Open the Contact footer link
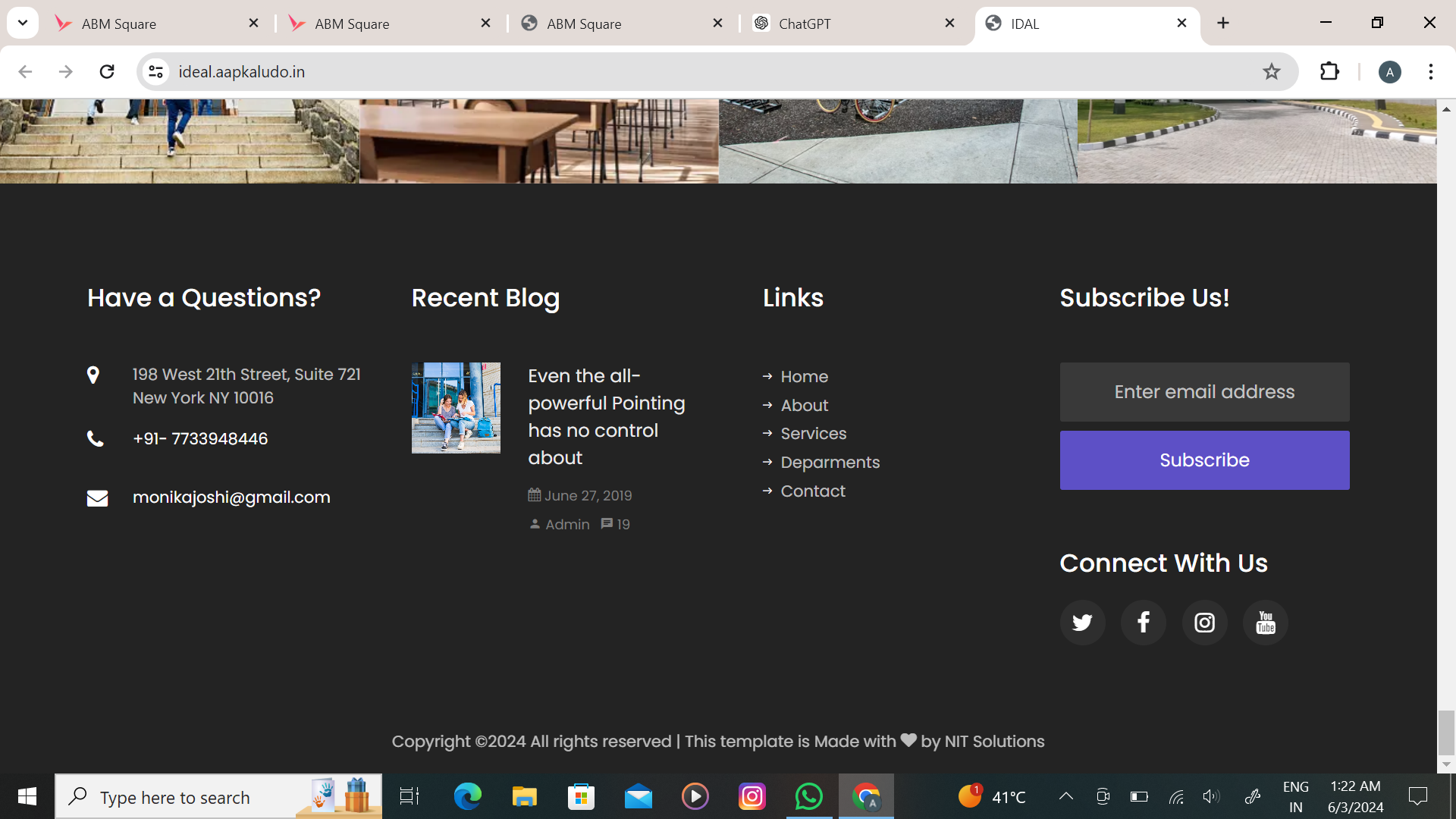 click(812, 491)
